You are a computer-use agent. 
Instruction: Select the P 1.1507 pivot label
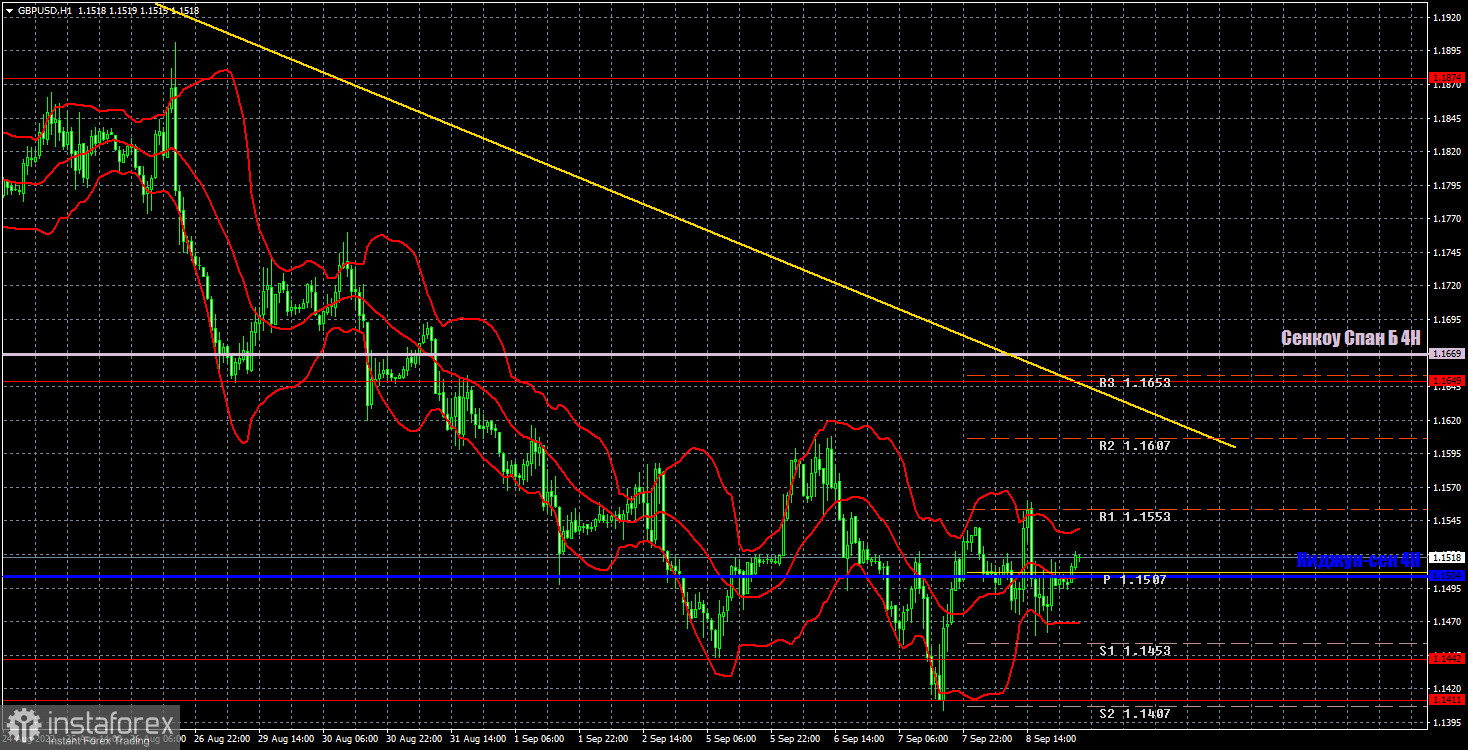click(1135, 580)
